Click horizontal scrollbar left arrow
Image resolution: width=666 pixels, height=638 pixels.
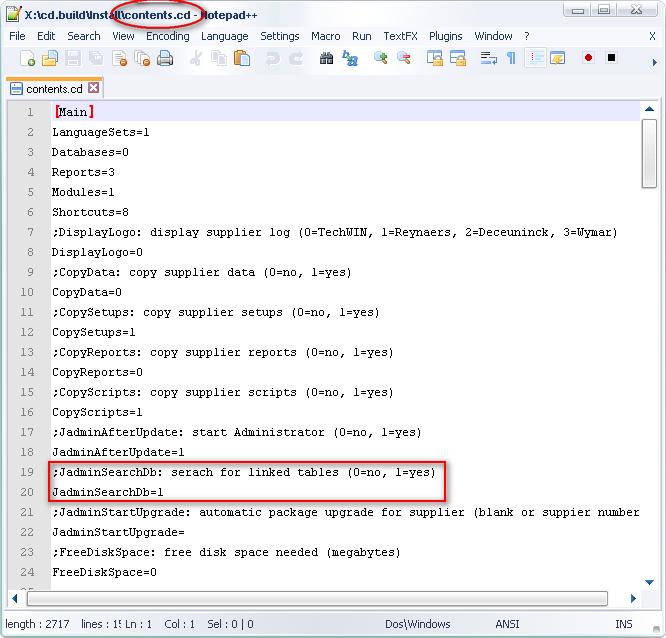(15, 598)
